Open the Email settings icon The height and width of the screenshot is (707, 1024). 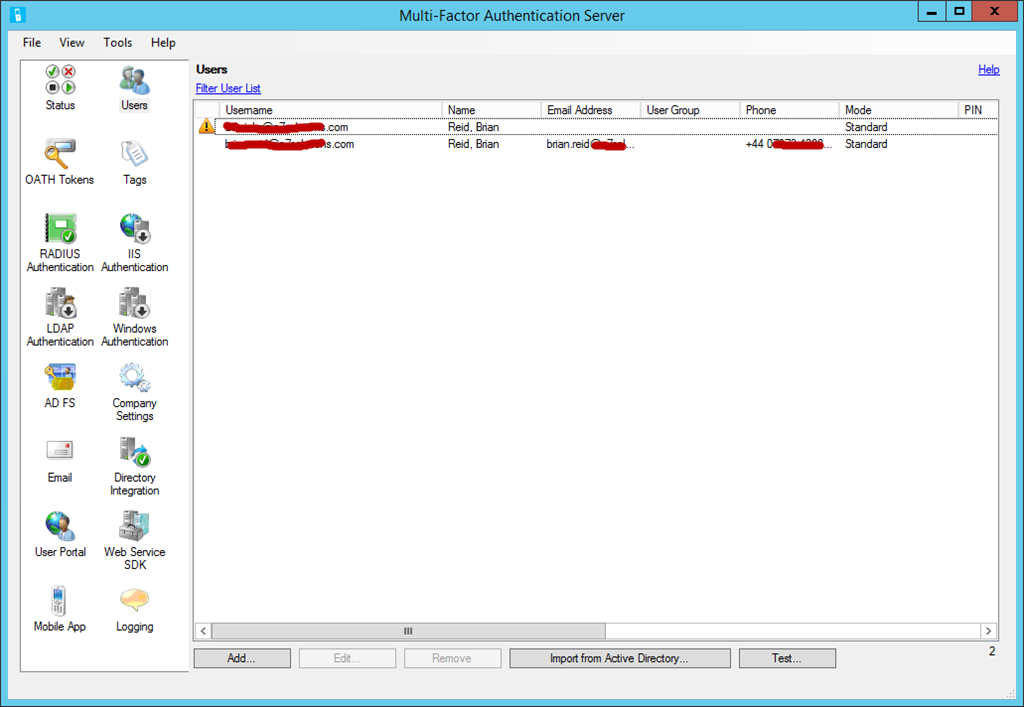click(x=59, y=460)
